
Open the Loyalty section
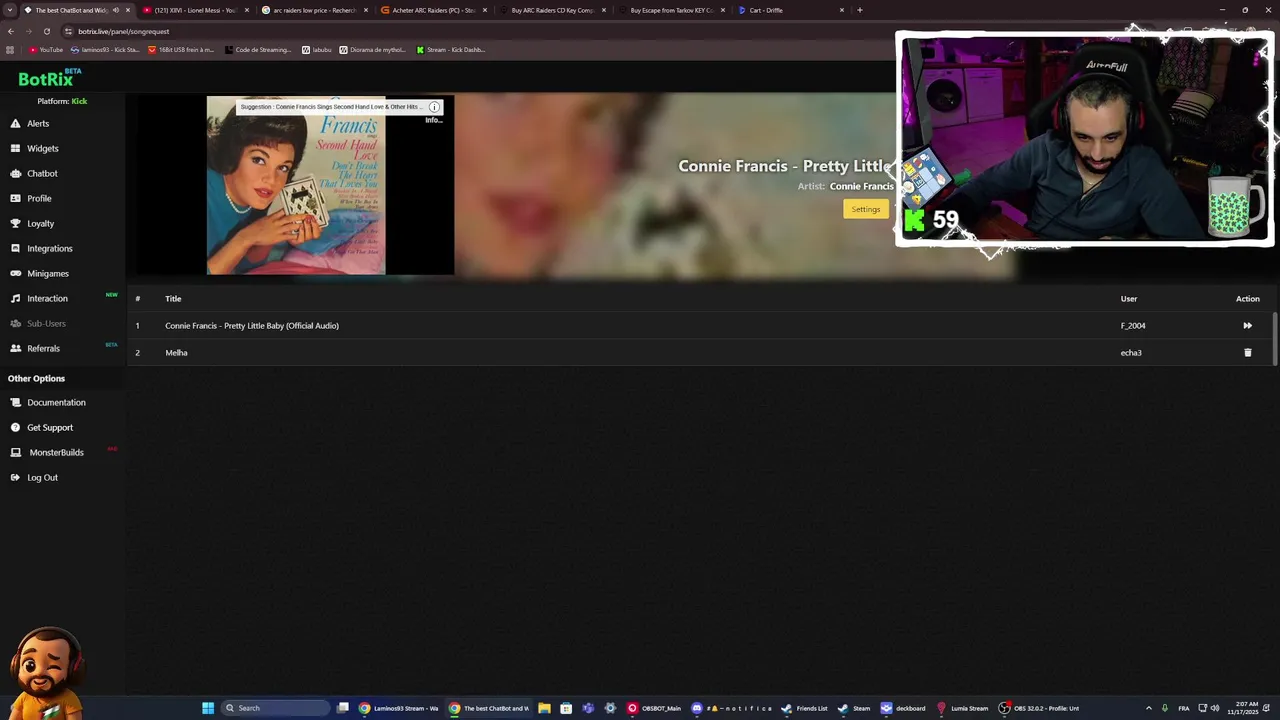(x=32, y=223)
